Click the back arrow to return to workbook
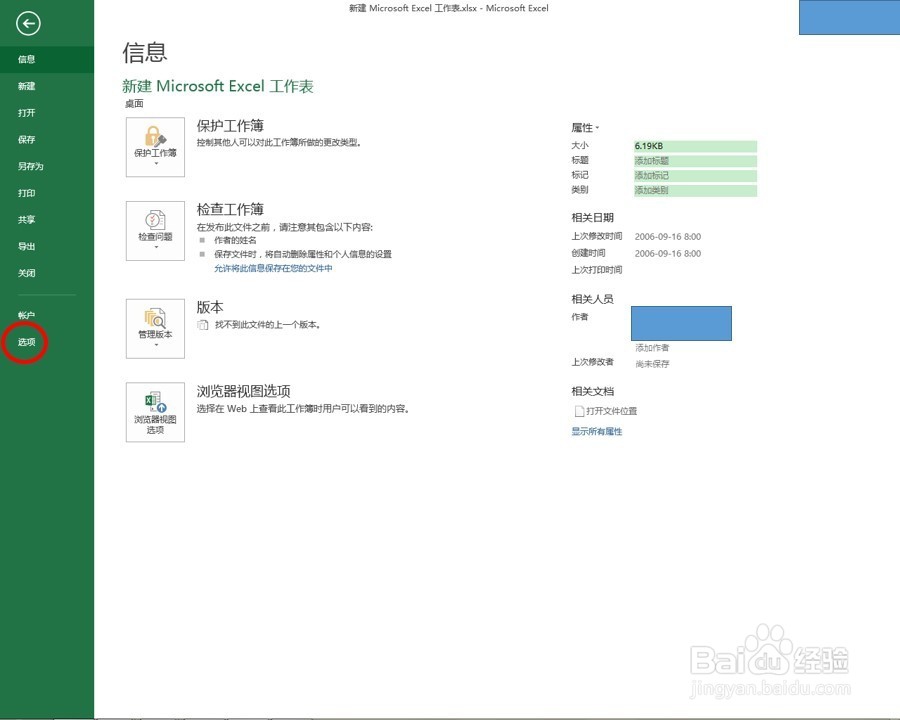Image resolution: width=900 pixels, height=720 pixels. point(28,24)
